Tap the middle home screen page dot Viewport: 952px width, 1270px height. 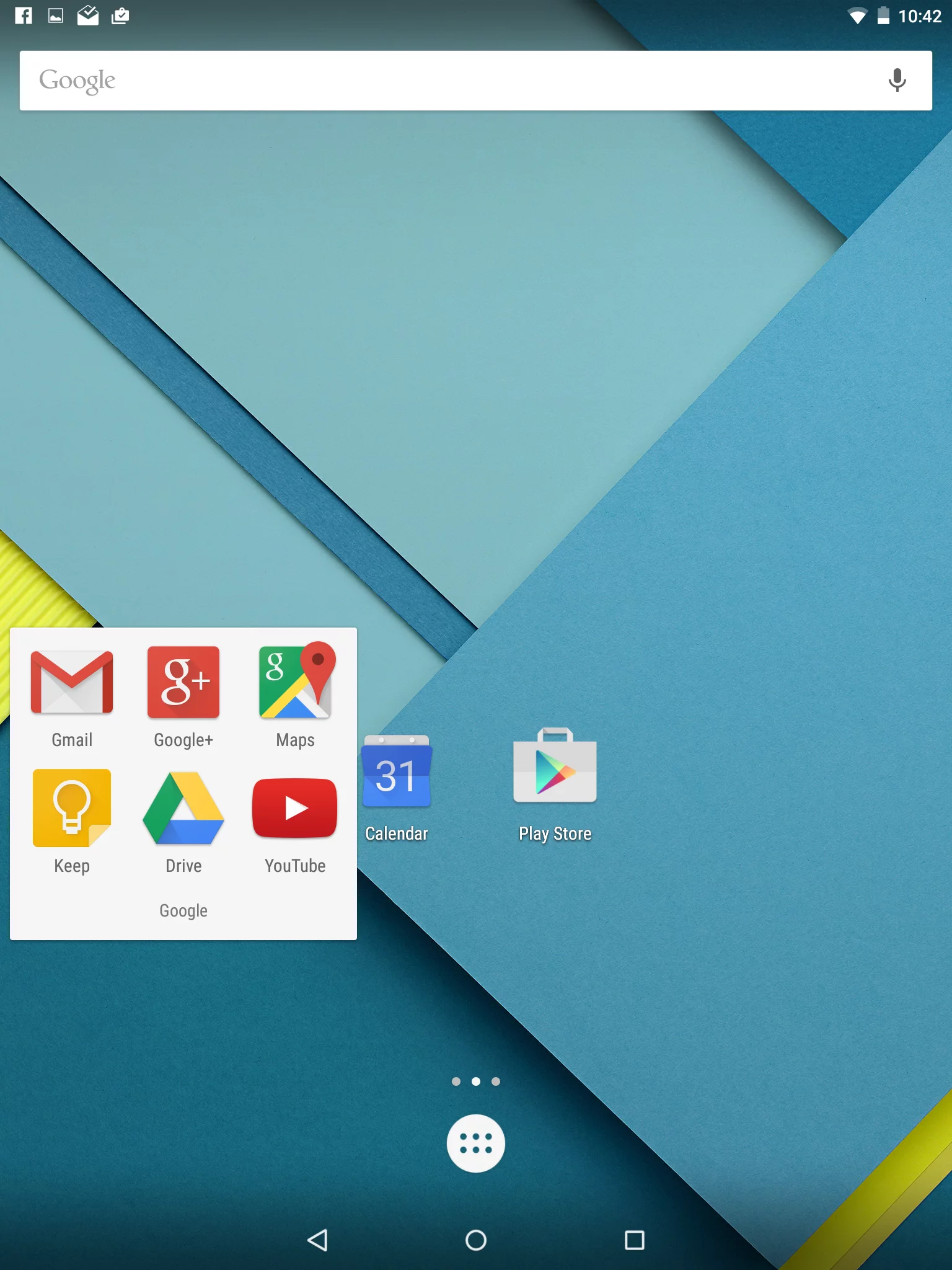point(476,1081)
